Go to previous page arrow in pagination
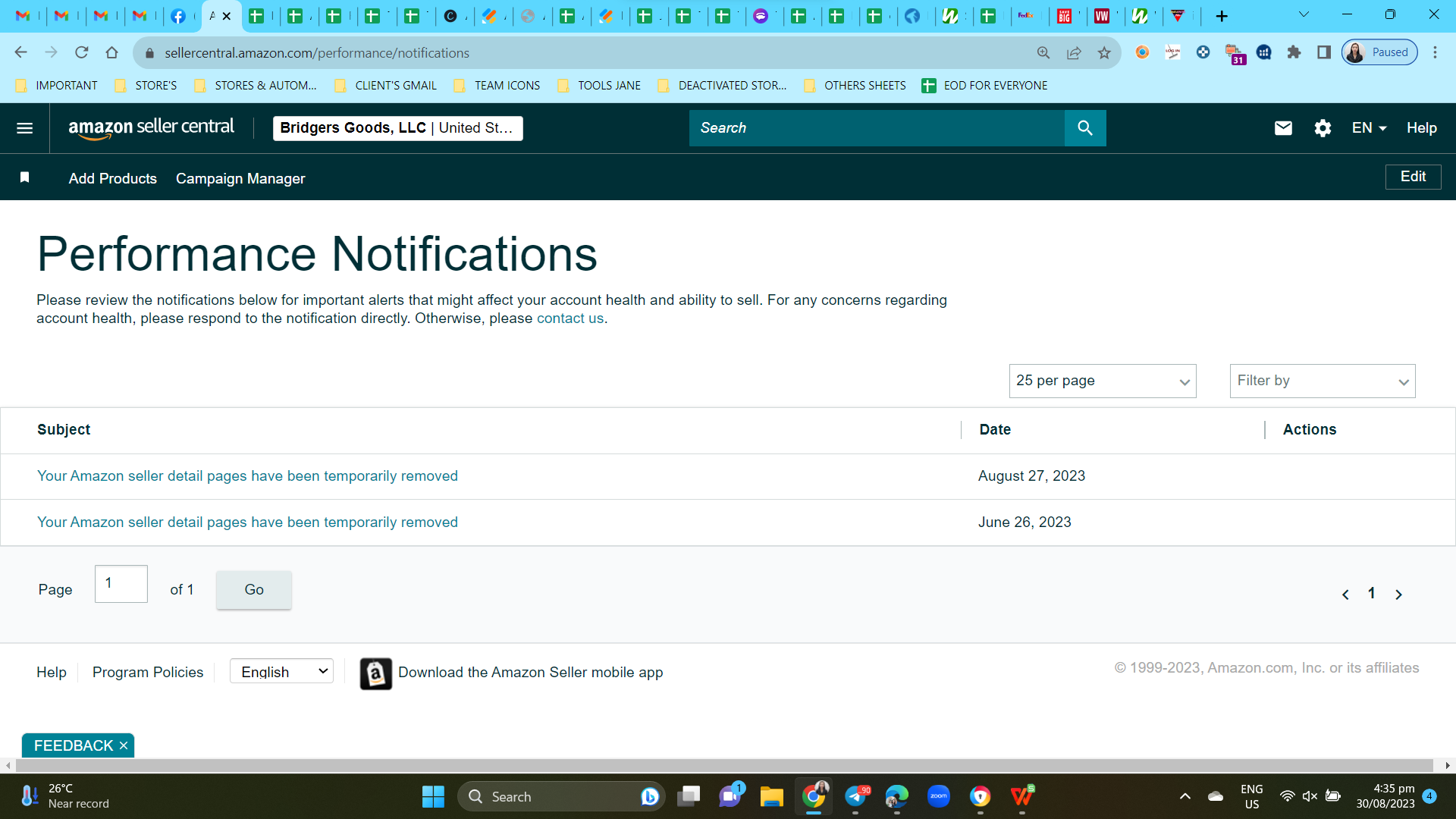 [x=1345, y=595]
